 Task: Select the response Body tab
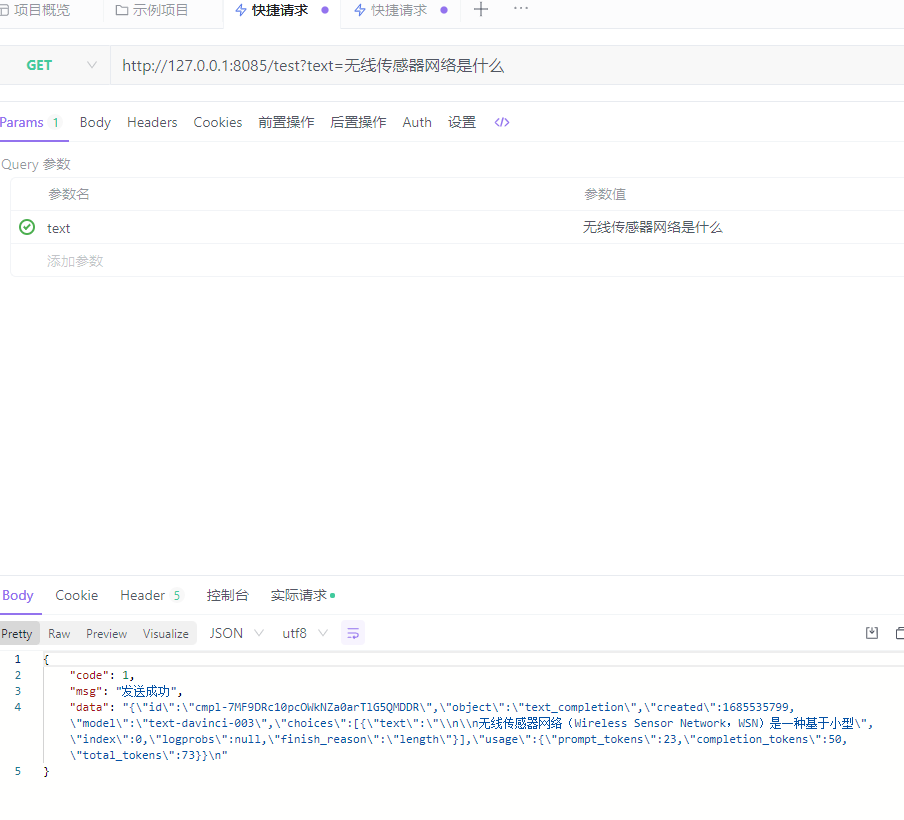[18, 595]
